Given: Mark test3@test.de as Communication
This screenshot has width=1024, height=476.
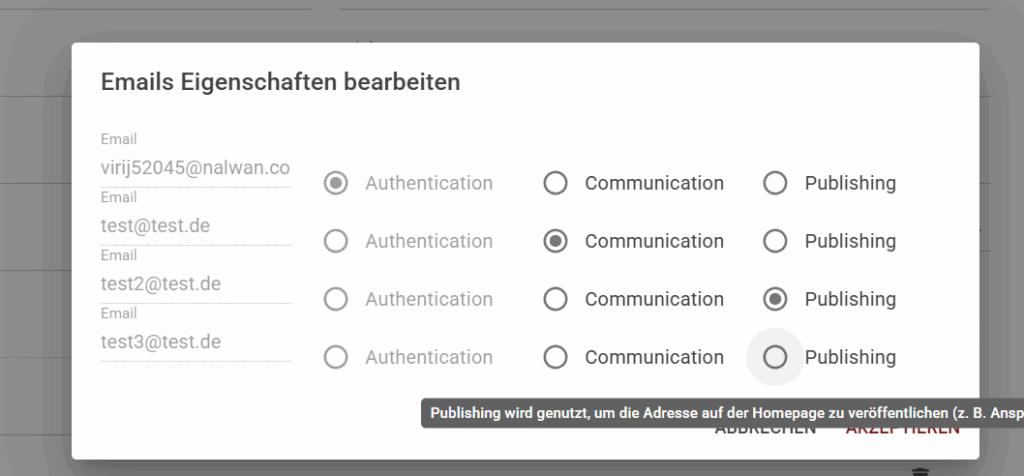Looking at the screenshot, I should pyautogui.click(x=555, y=357).
